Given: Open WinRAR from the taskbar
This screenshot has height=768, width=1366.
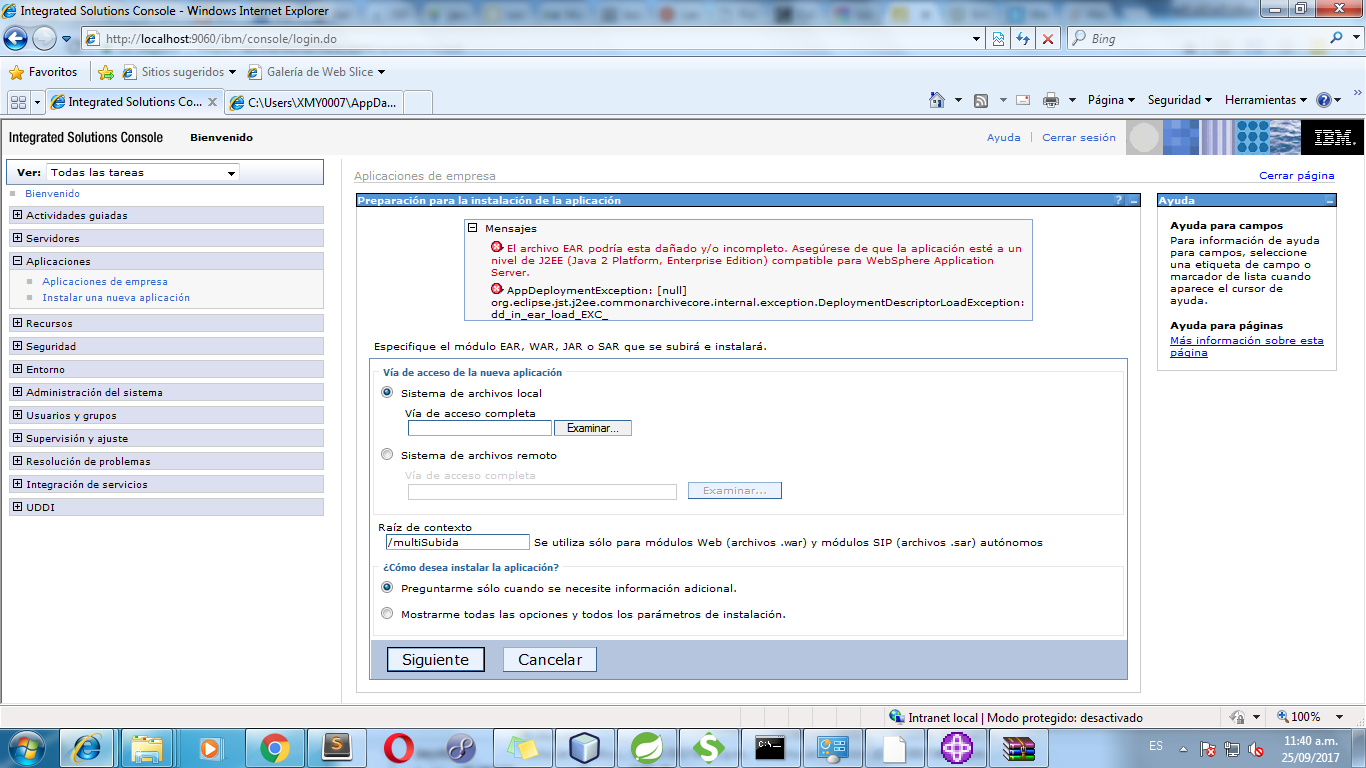Looking at the screenshot, I should click(x=1019, y=747).
